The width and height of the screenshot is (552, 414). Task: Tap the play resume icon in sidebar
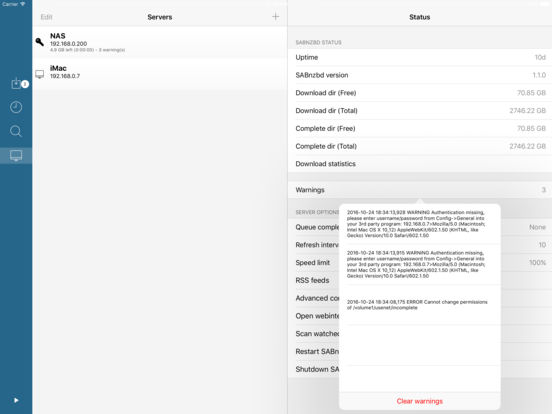tap(16, 400)
